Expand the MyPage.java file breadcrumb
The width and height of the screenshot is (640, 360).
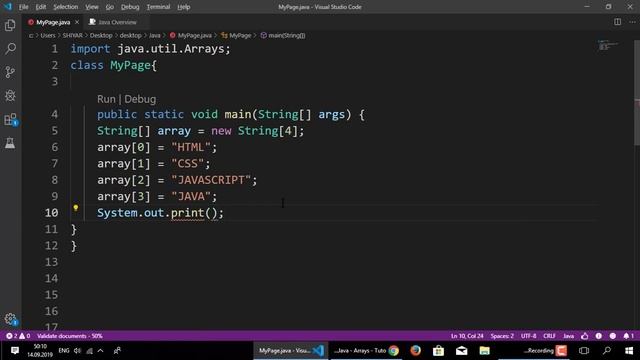click(191, 36)
